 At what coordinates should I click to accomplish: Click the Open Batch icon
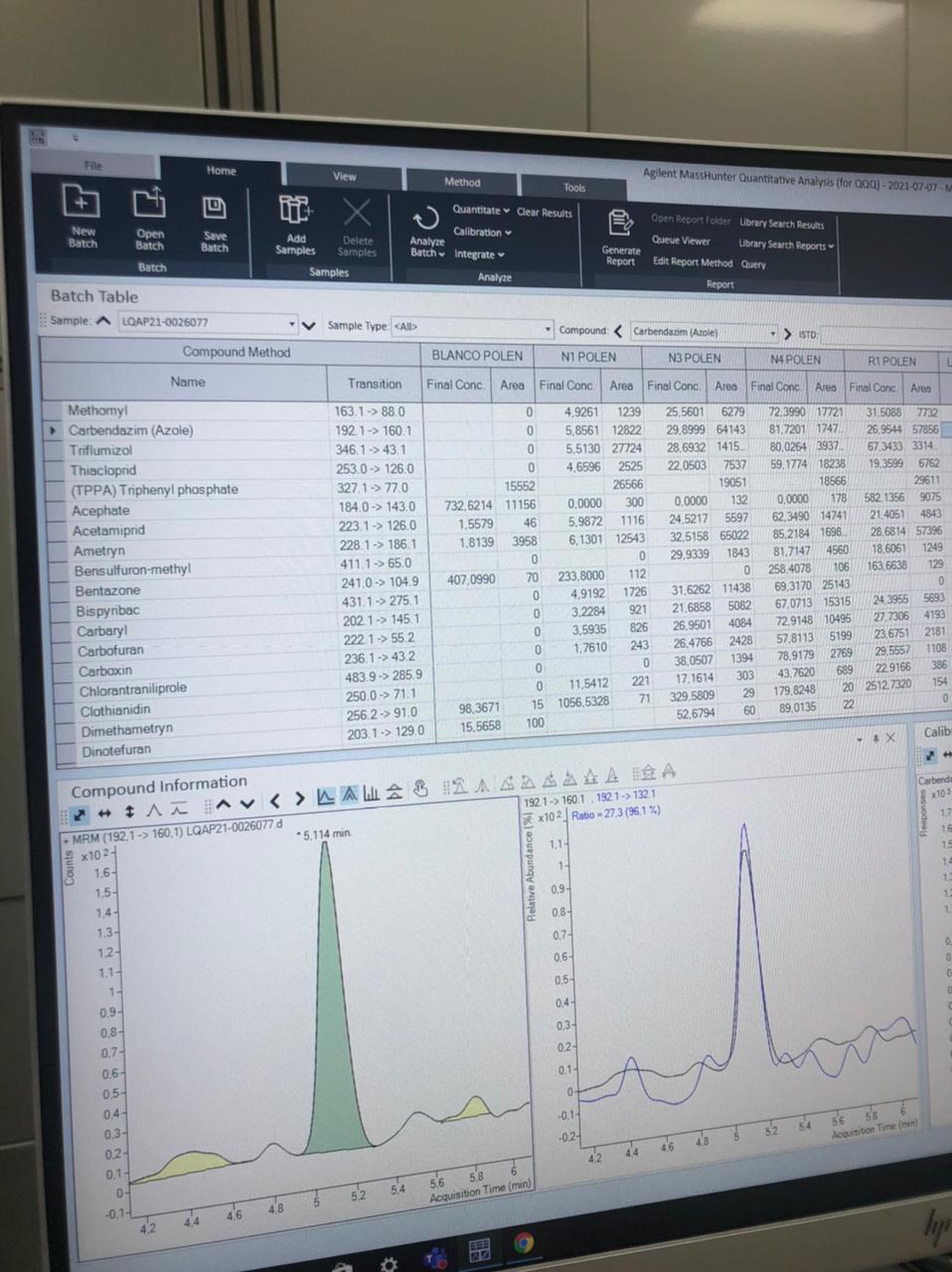pos(149,204)
